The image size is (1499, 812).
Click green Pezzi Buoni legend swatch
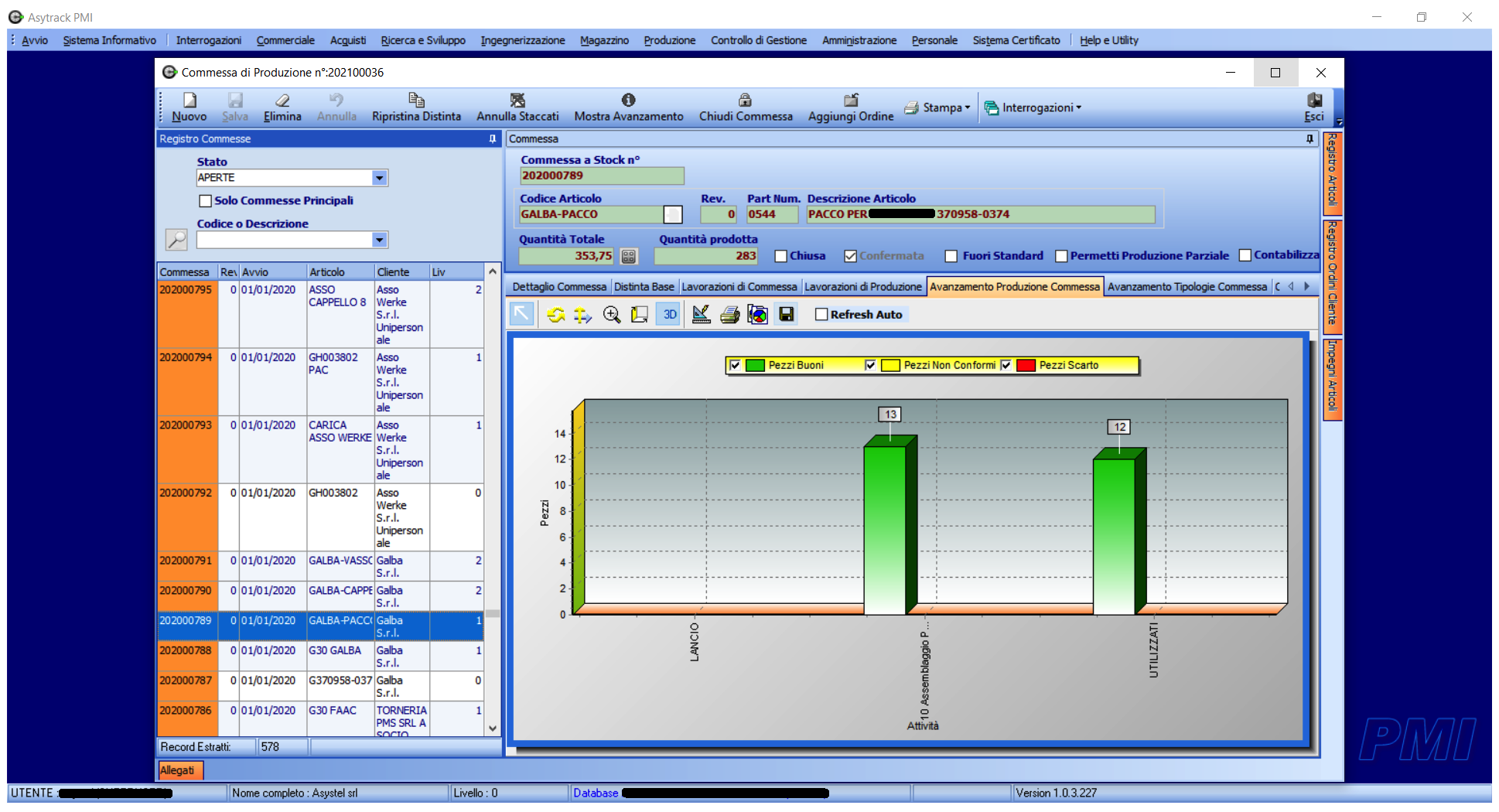(x=755, y=365)
